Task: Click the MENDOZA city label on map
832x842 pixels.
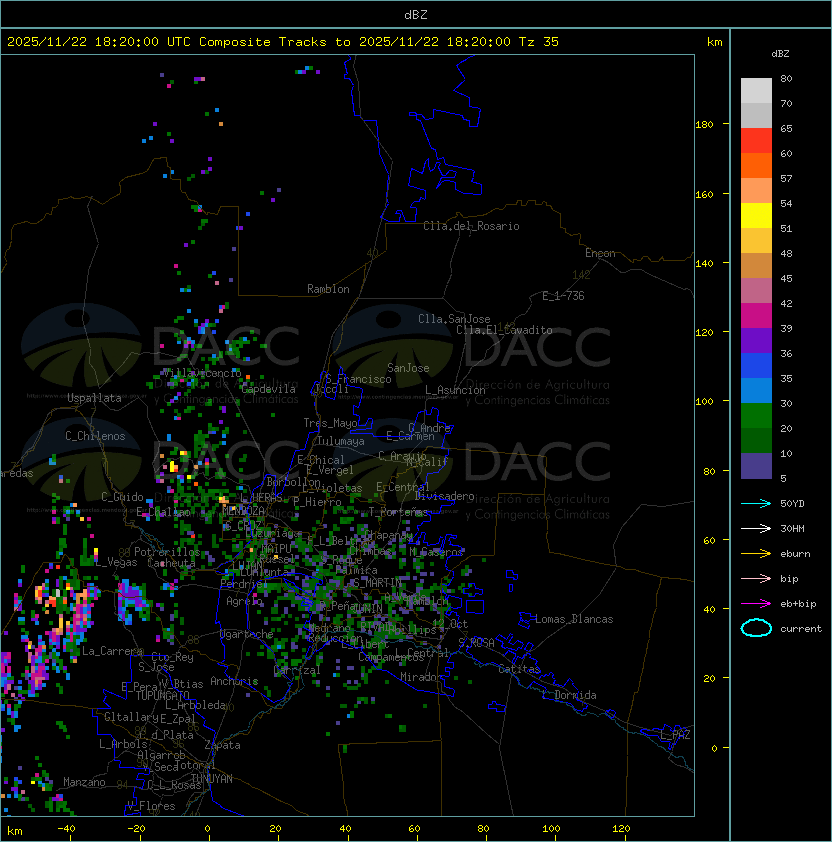Action: [x=243, y=510]
